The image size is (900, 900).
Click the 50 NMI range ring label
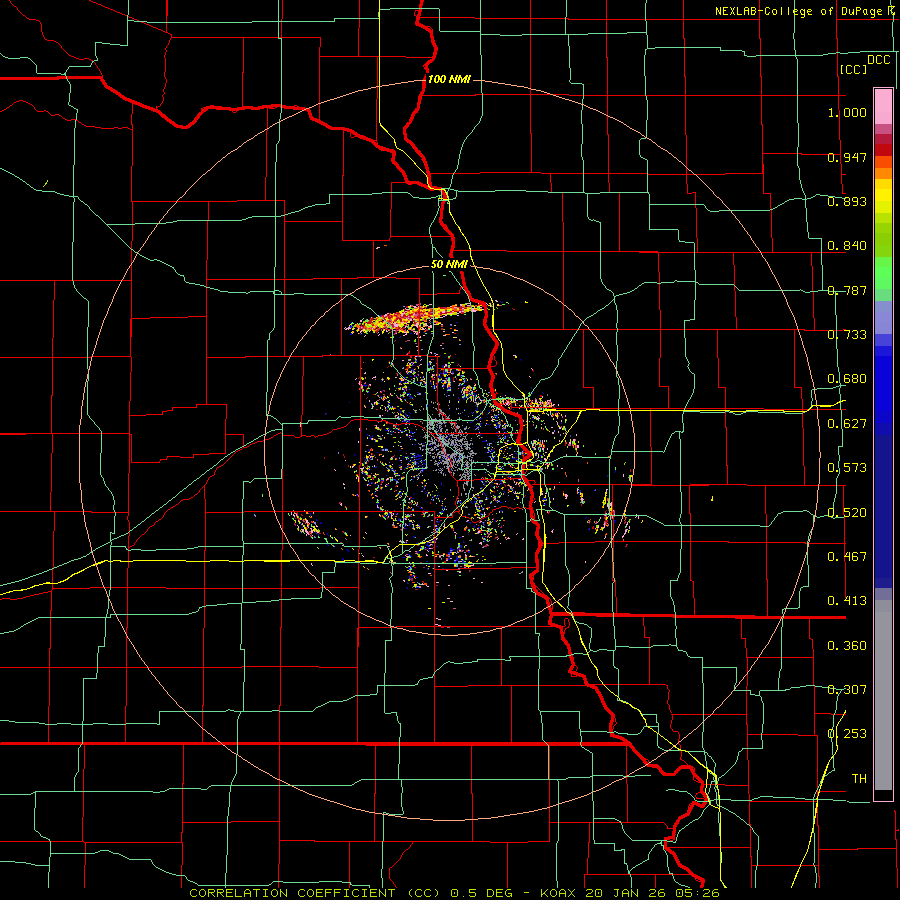click(x=449, y=265)
